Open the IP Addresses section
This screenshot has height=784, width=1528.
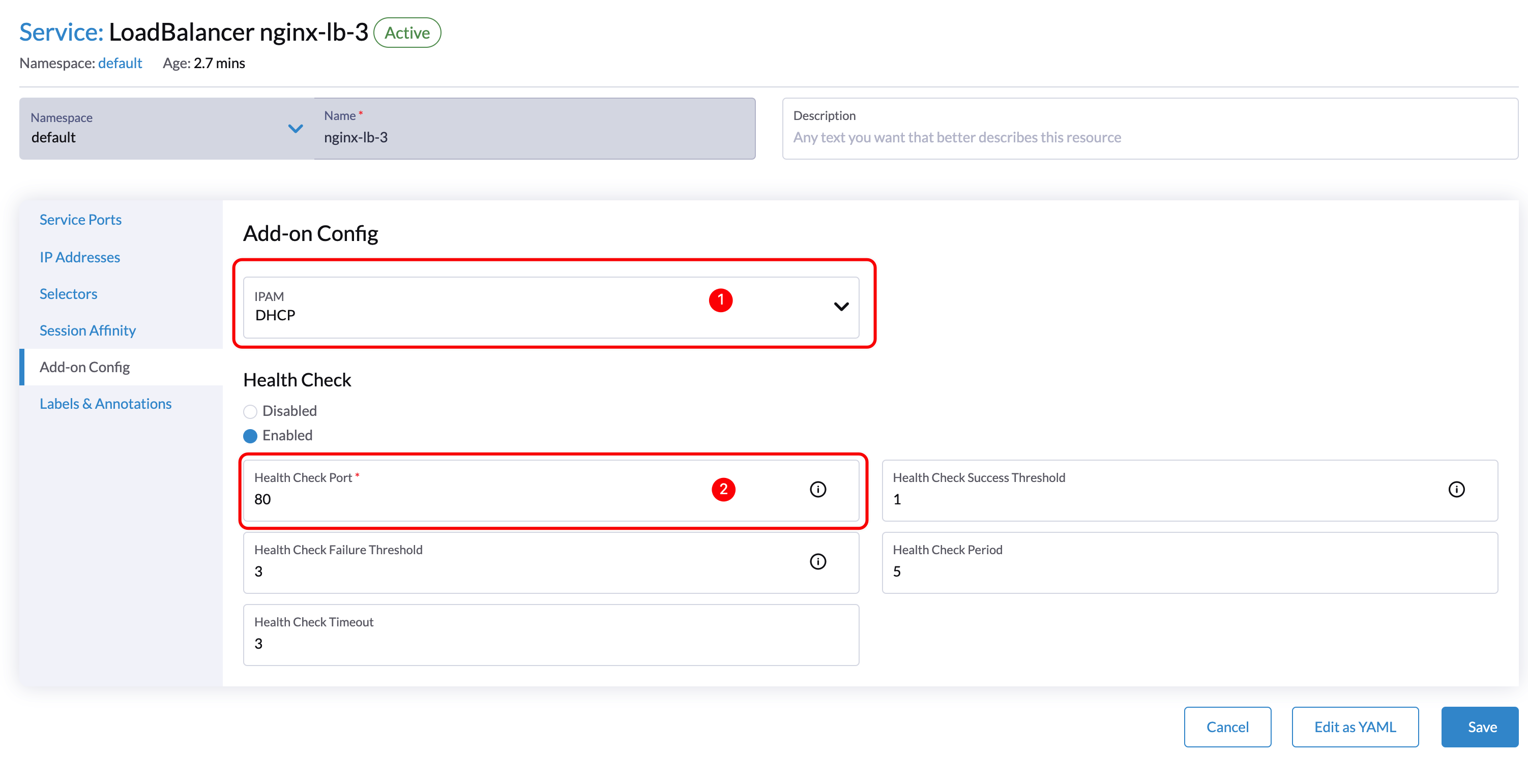point(79,257)
